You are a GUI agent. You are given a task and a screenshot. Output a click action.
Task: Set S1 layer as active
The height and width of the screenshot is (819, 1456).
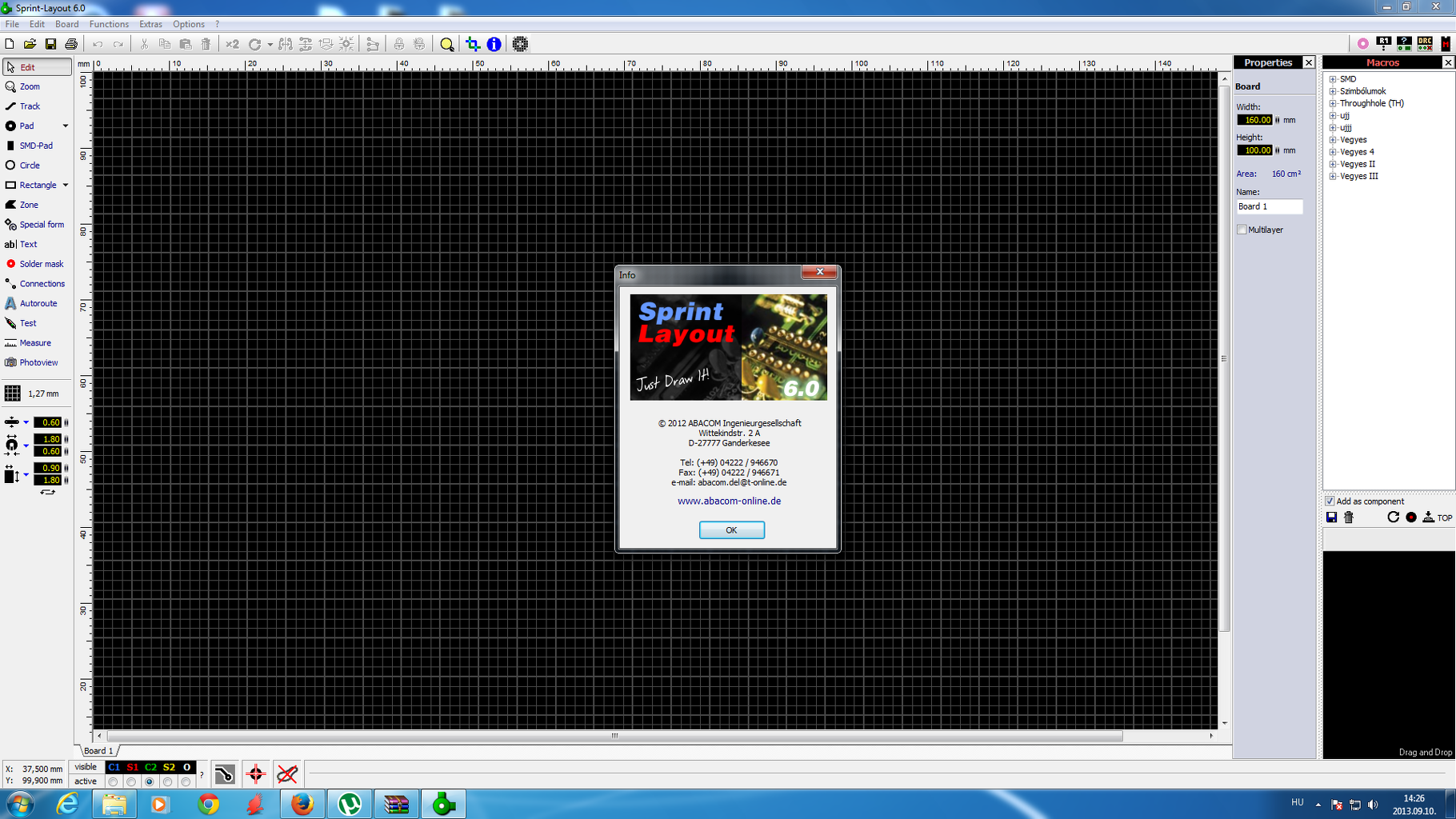131,781
